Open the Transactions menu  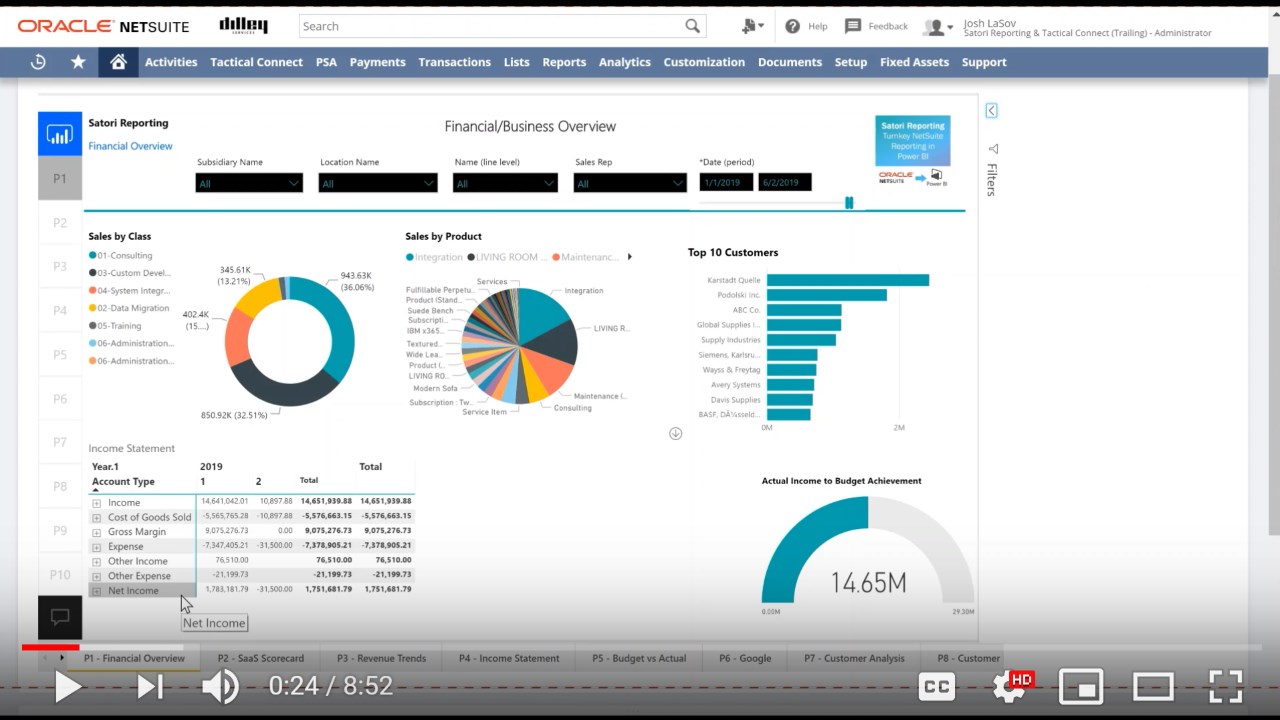pyautogui.click(x=454, y=62)
